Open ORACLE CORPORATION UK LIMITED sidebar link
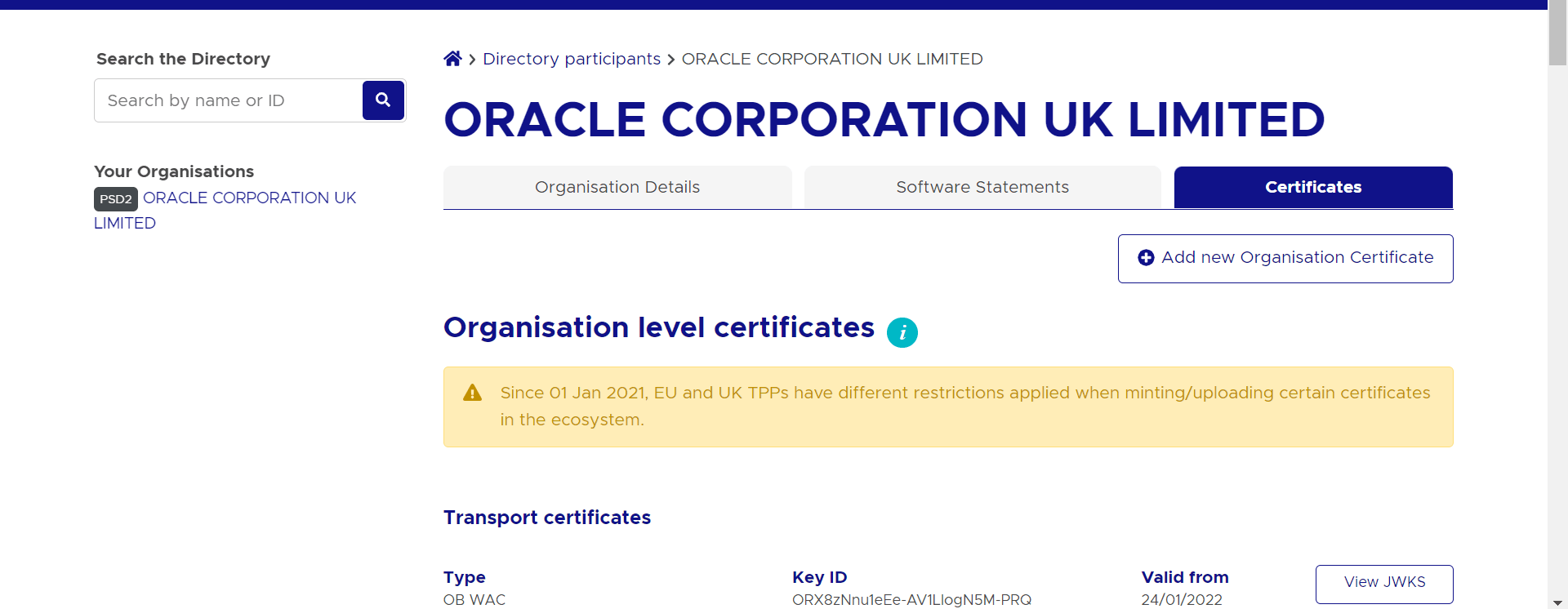 pyautogui.click(x=225, y=210)
